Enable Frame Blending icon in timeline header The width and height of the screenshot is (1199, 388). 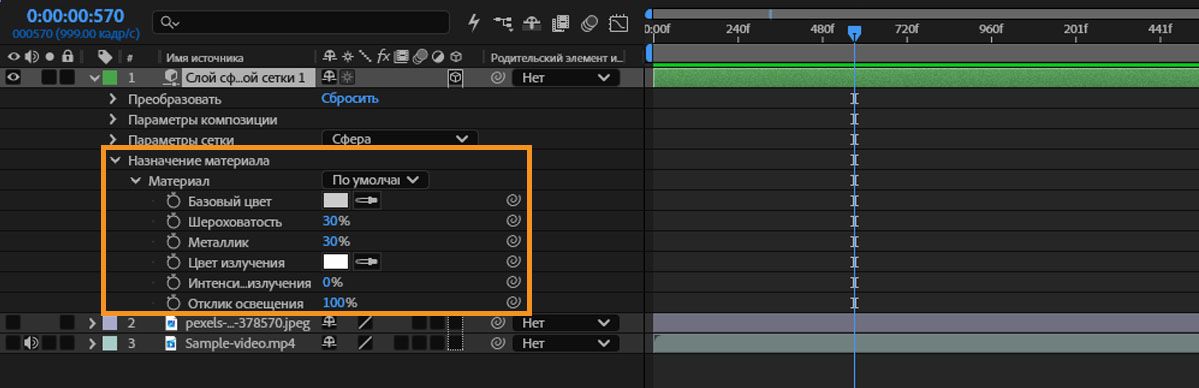(x=561, y=24)
